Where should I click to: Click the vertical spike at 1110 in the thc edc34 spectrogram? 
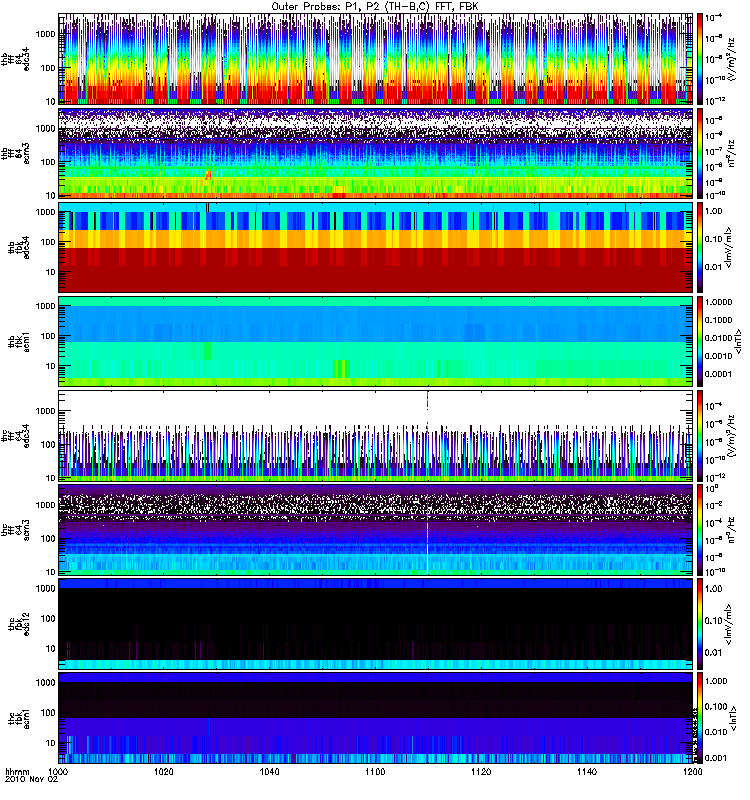[x=428, y=411]
